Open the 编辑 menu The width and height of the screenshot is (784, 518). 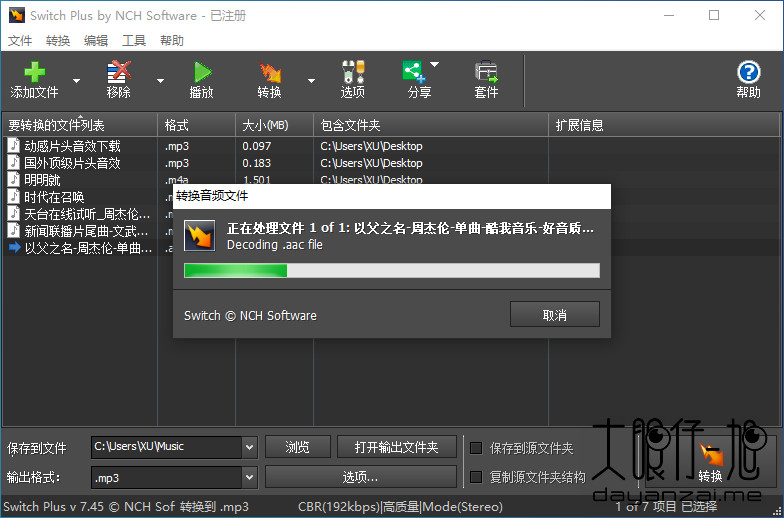click(96, 40)
